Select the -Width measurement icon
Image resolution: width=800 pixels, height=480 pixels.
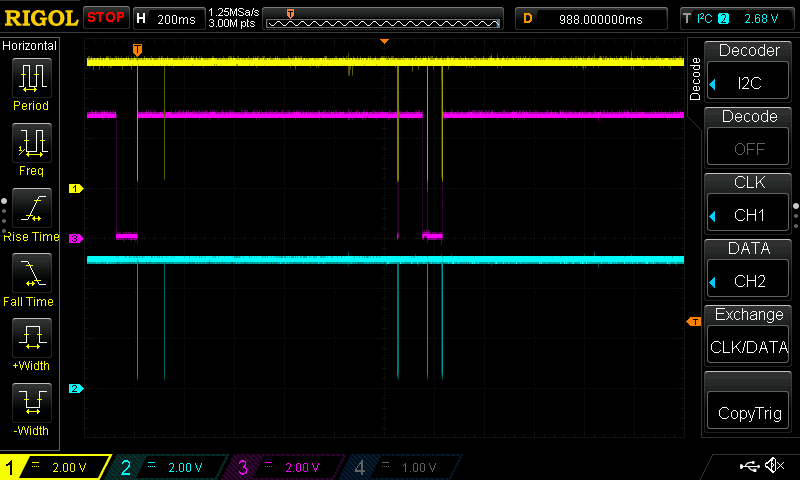click(31, 409)
